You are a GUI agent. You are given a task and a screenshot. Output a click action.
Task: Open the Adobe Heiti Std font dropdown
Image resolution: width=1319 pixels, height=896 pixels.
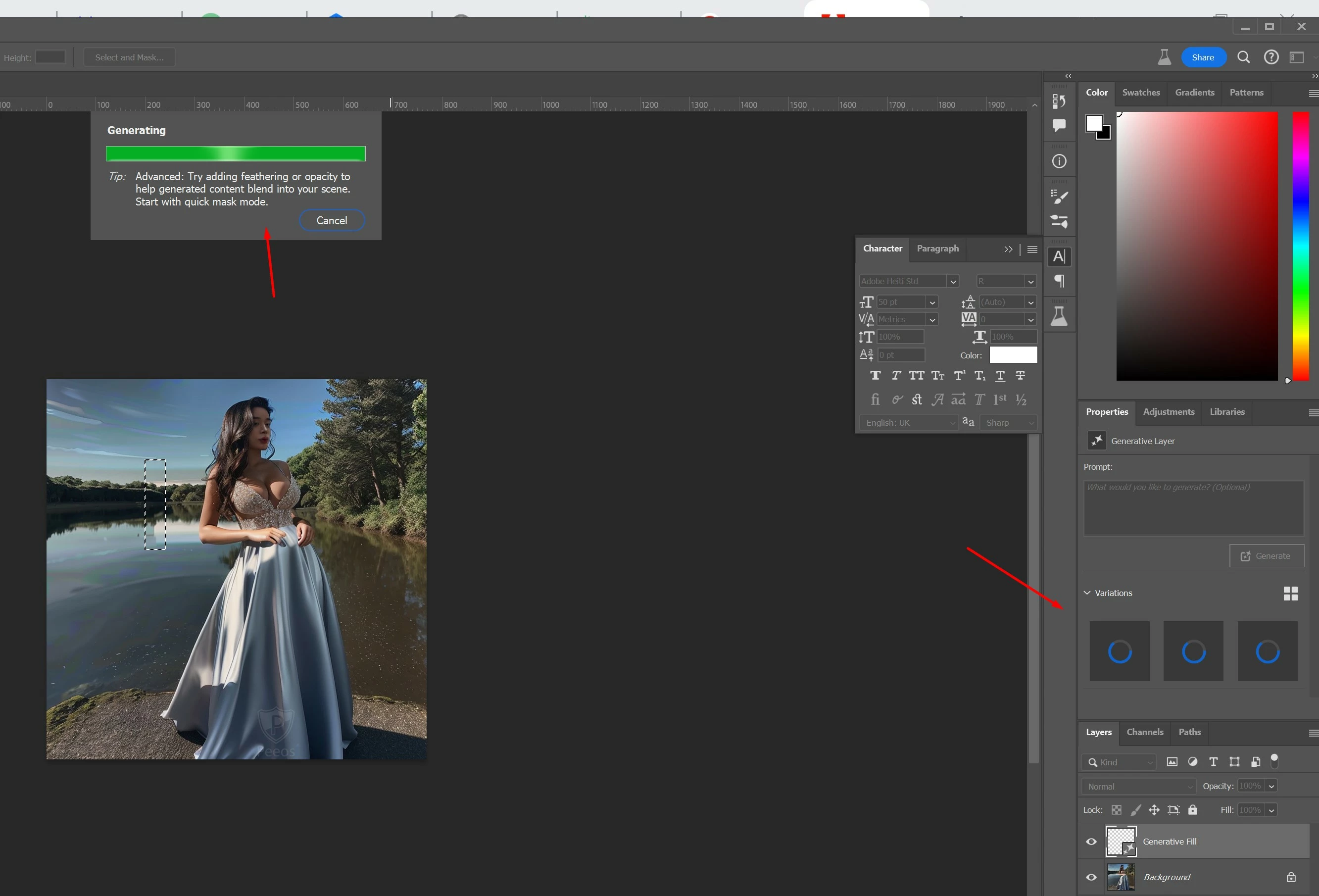point(953,282)
